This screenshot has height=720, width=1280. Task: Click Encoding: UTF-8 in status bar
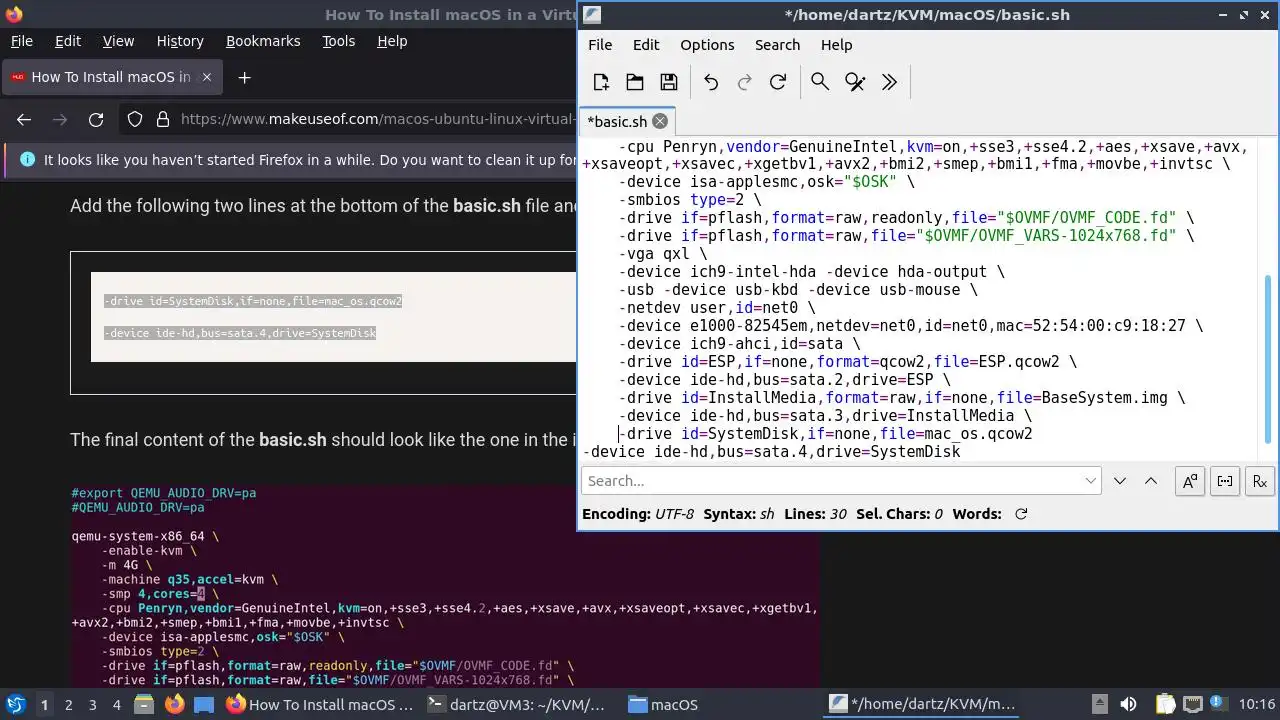pos(637,514)
